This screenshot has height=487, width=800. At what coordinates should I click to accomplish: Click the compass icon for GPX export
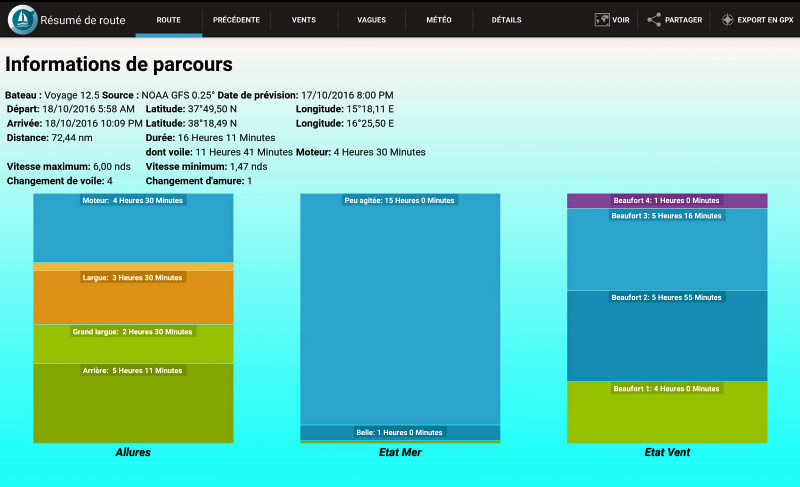(728, 20)
